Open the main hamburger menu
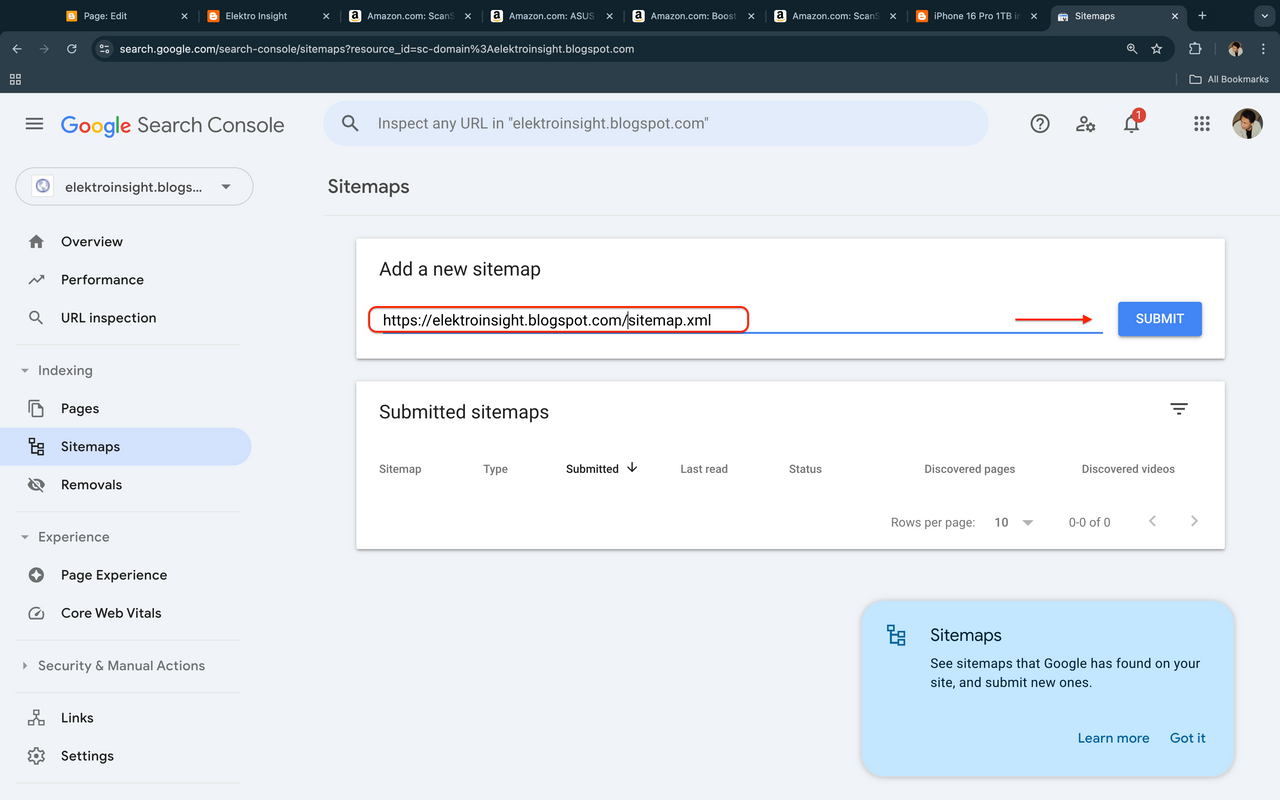 click(34, 124)
